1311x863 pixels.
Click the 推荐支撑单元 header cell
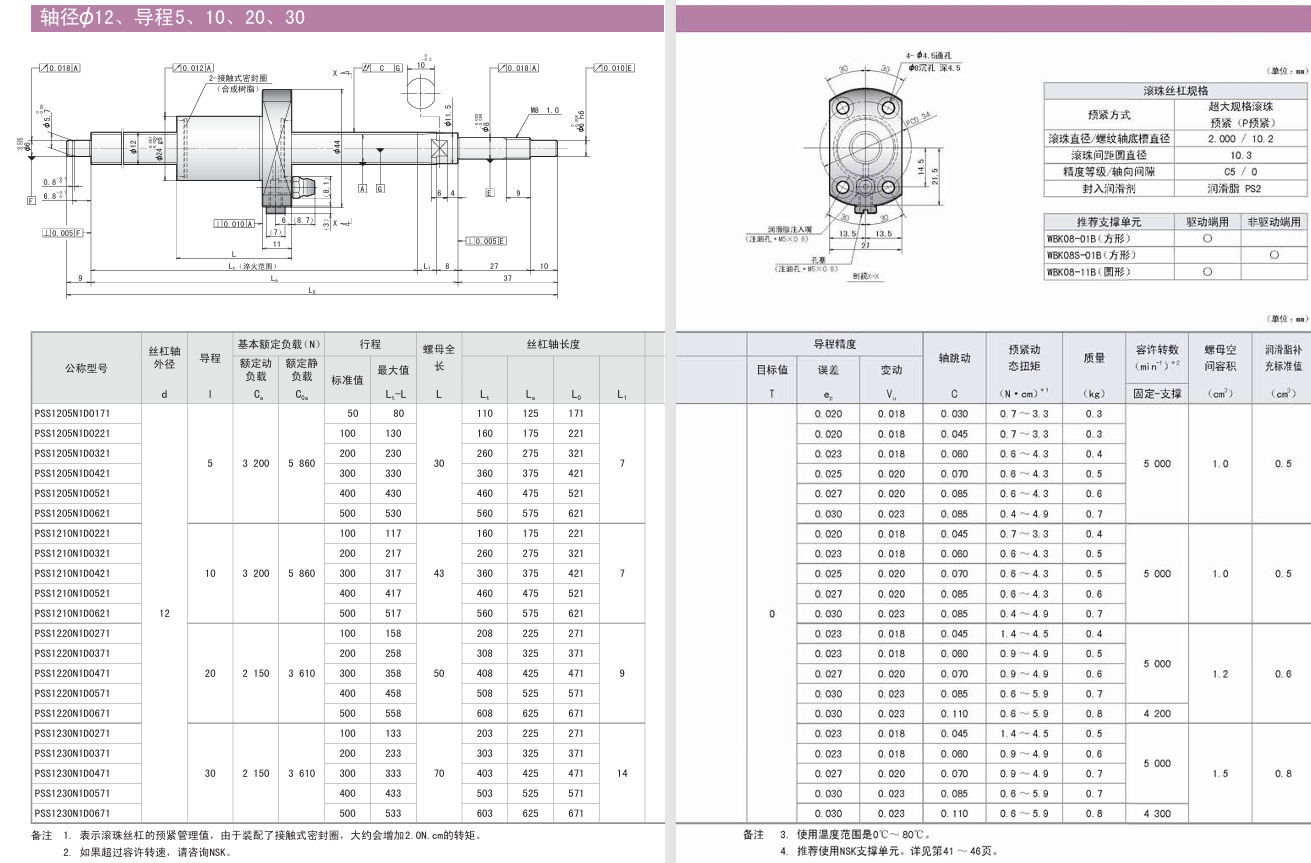click(1109, 221)
